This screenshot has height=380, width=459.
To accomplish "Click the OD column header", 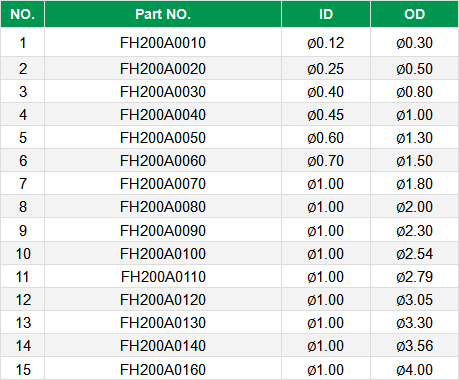I will [414, 14].
